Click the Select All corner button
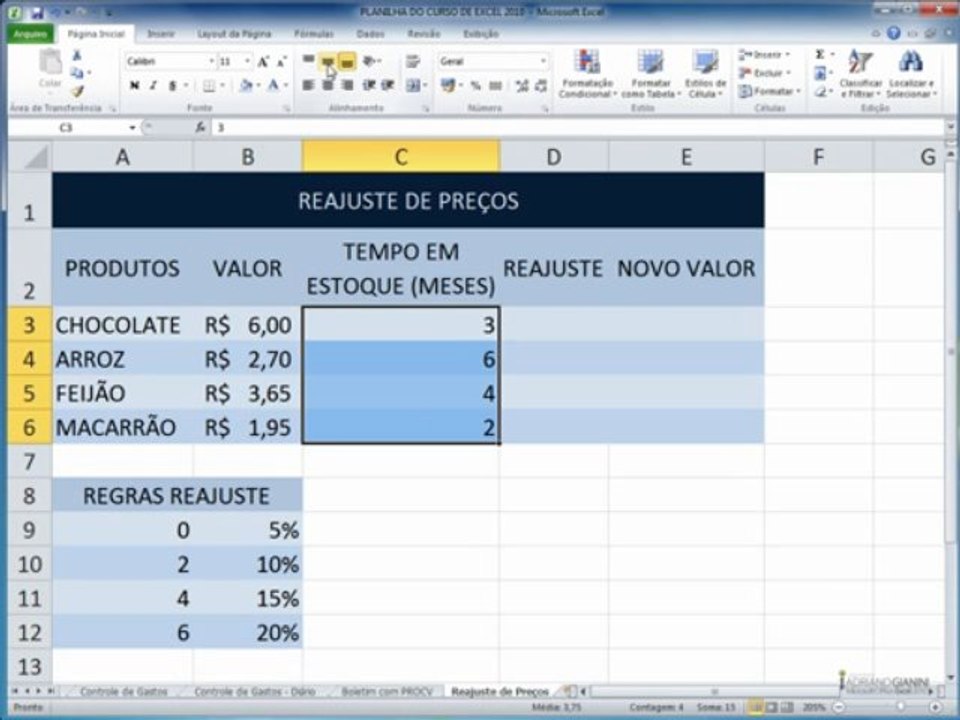The width and height of the screenshot is (960, 720). (29, 157)
